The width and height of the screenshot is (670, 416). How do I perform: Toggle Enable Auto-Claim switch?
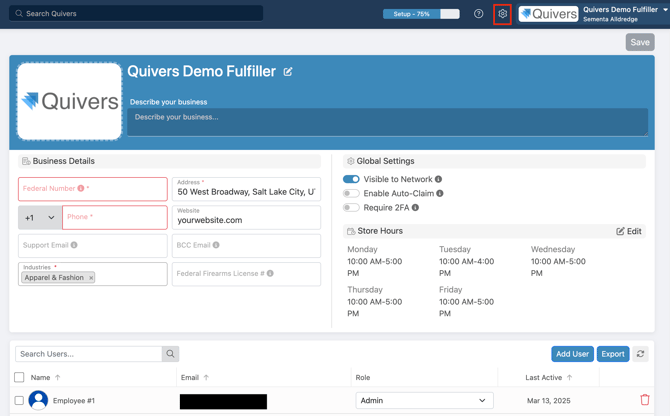click(x=351, y=193)
